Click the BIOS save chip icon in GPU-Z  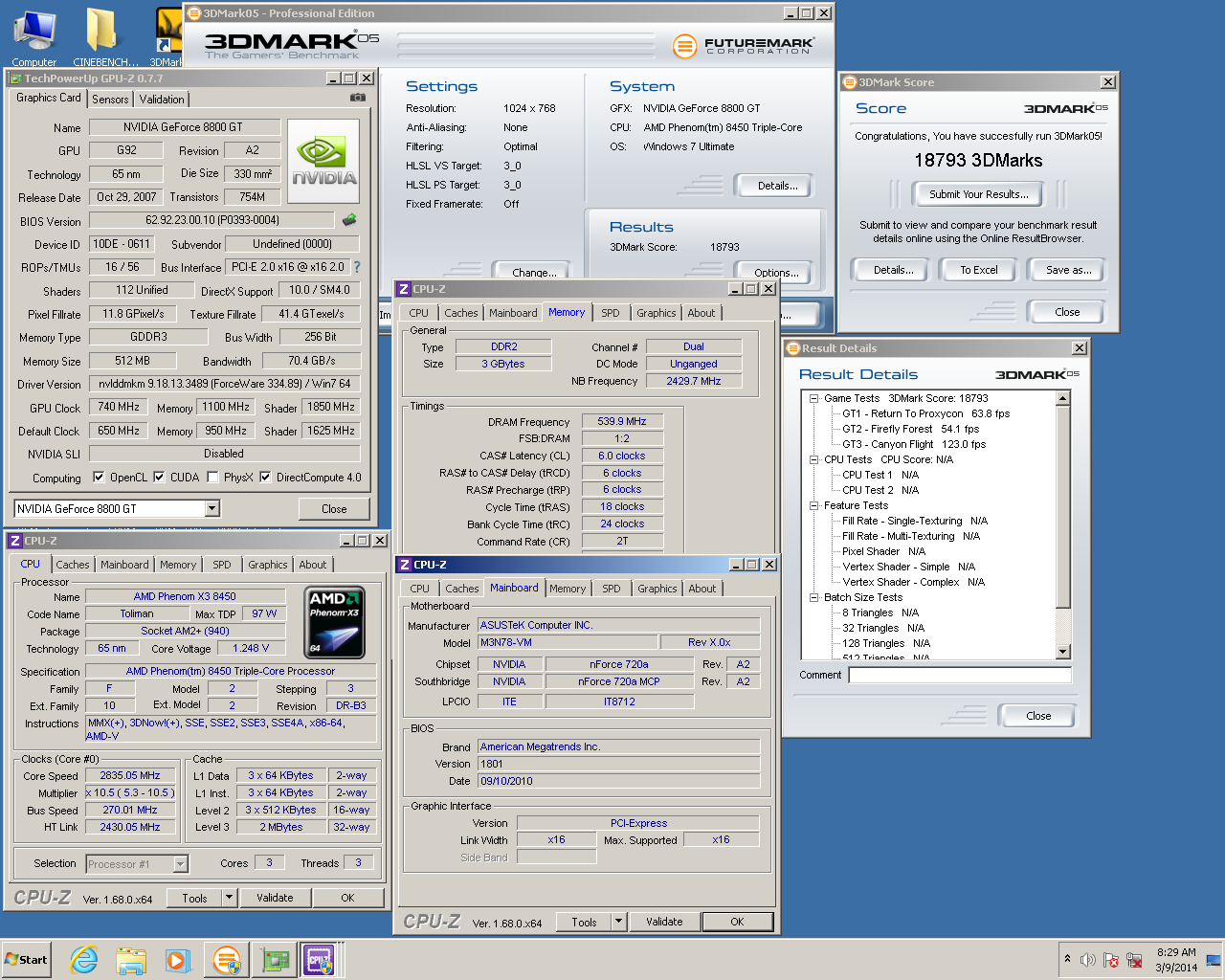point(349,220)
